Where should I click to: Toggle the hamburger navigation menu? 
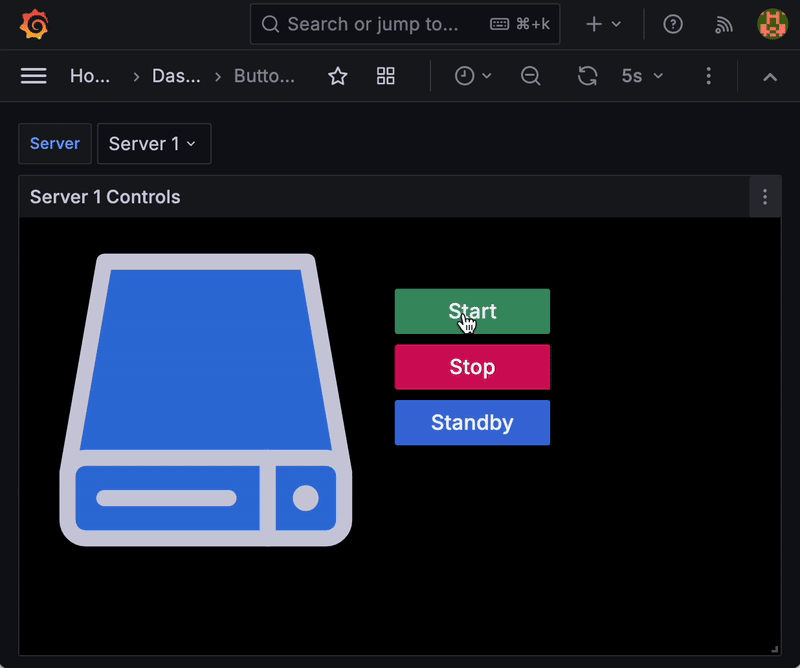[x=34, y=76]
